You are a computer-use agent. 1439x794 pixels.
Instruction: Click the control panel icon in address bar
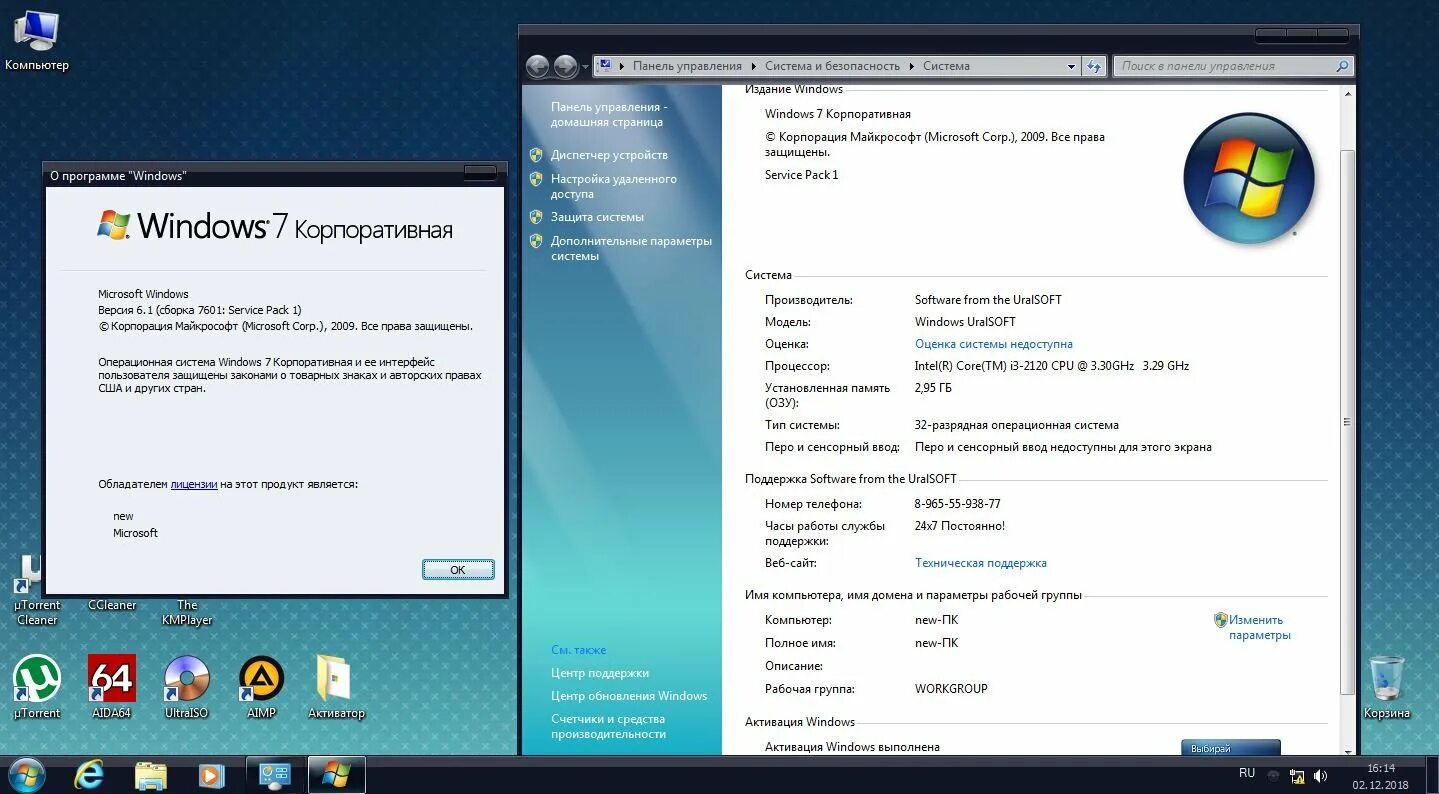click(606, 66)
